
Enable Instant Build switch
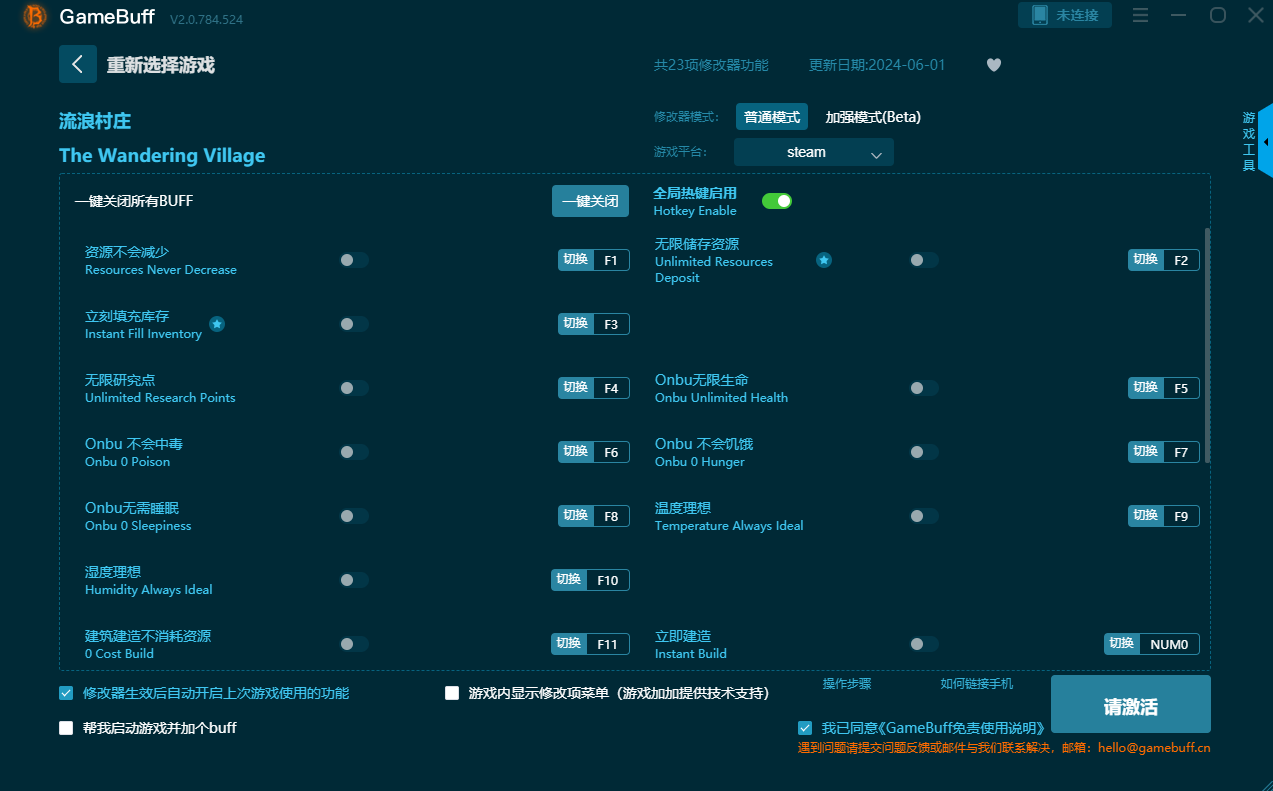point(924,644)
